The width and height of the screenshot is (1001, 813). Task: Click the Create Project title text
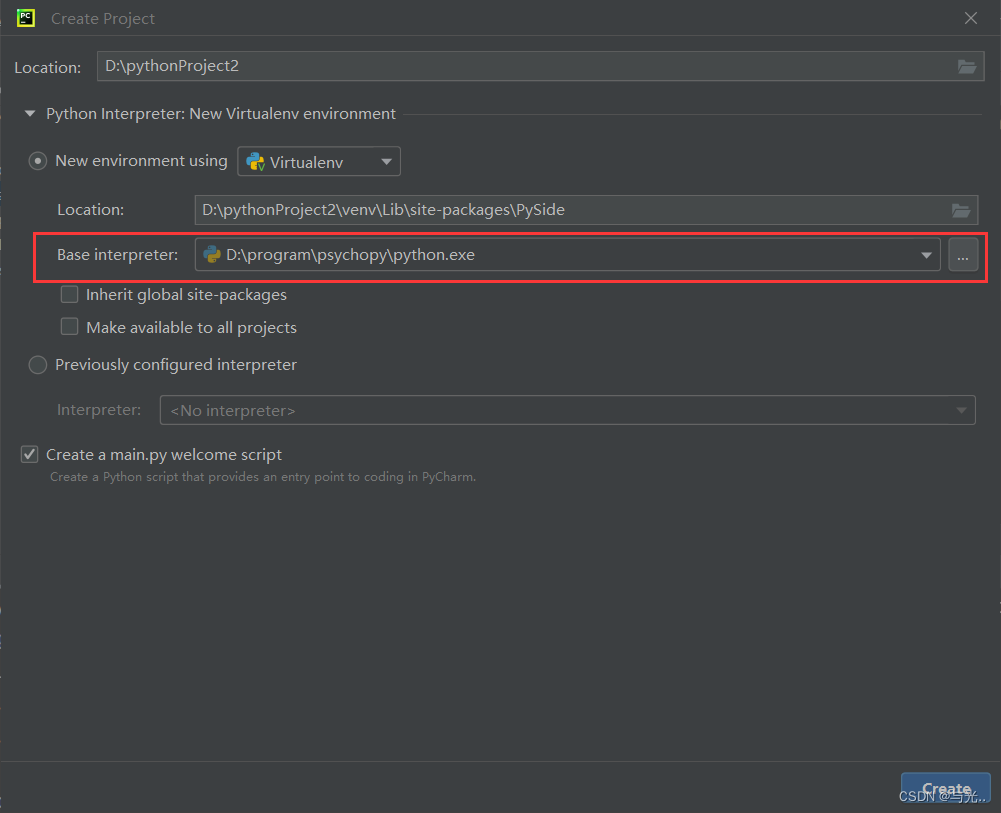(103, 19)
